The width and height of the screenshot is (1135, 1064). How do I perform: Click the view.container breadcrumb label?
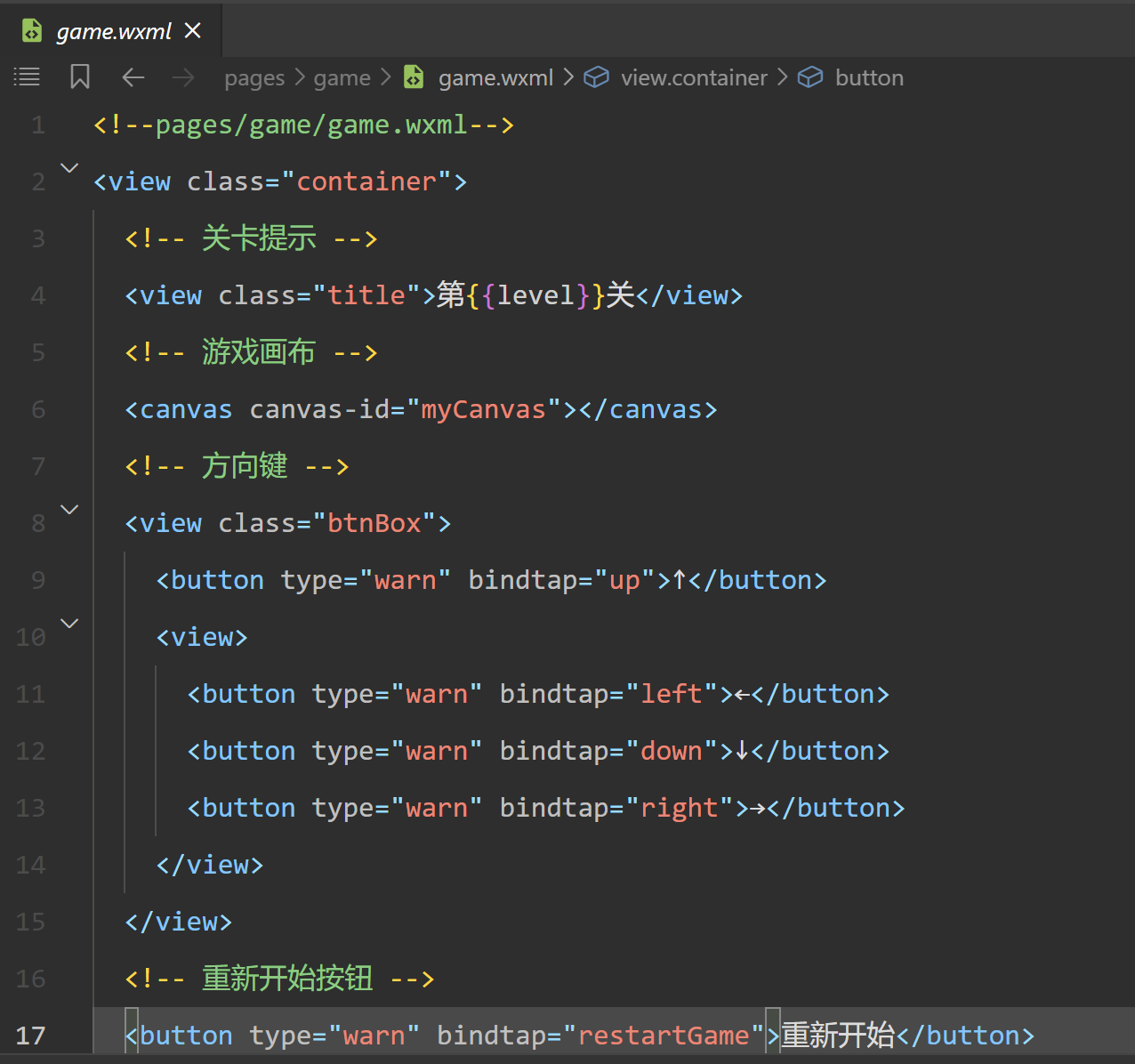coord(694,78)
